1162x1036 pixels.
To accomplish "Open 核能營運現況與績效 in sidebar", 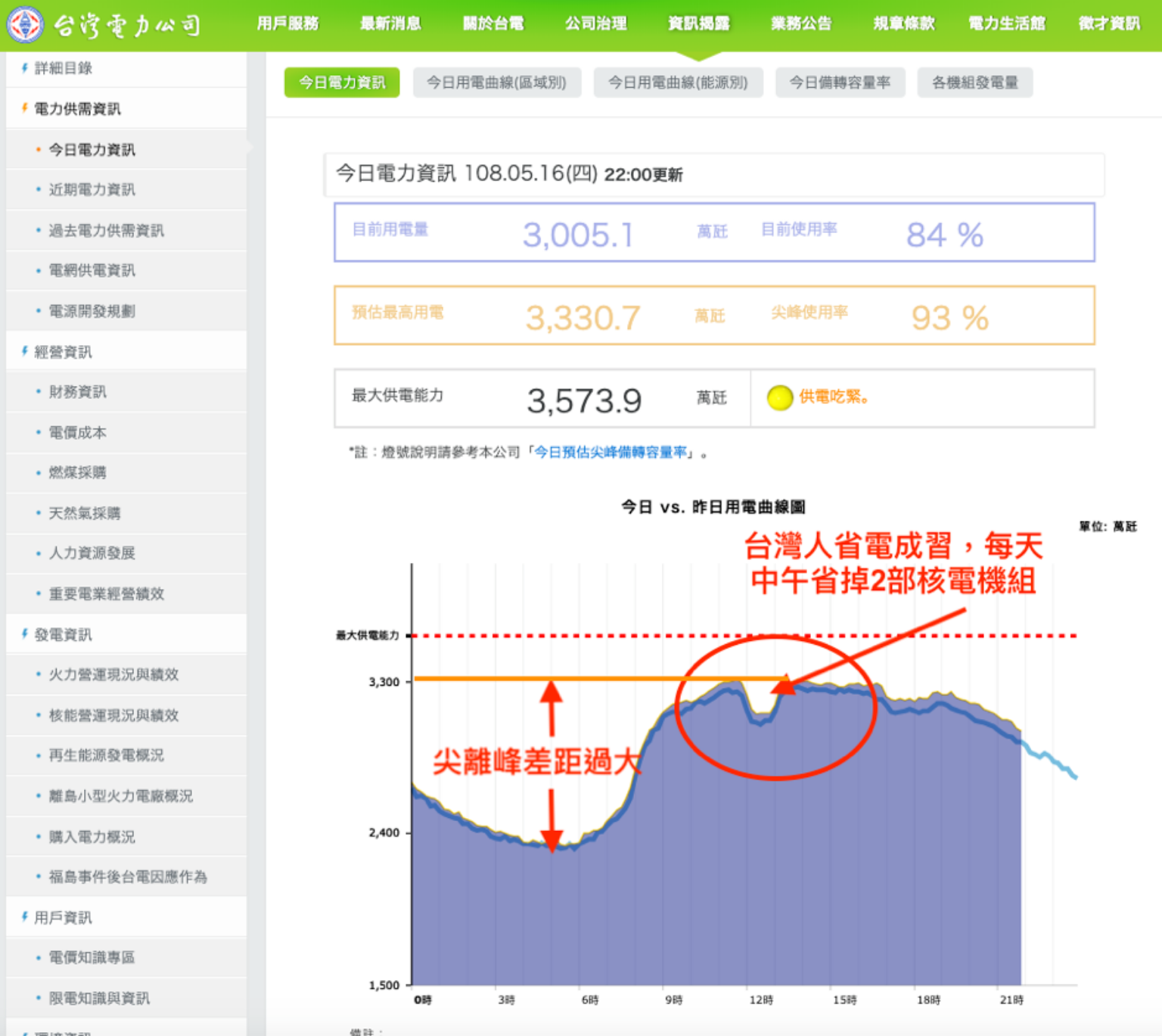I will tap(113, 715).
